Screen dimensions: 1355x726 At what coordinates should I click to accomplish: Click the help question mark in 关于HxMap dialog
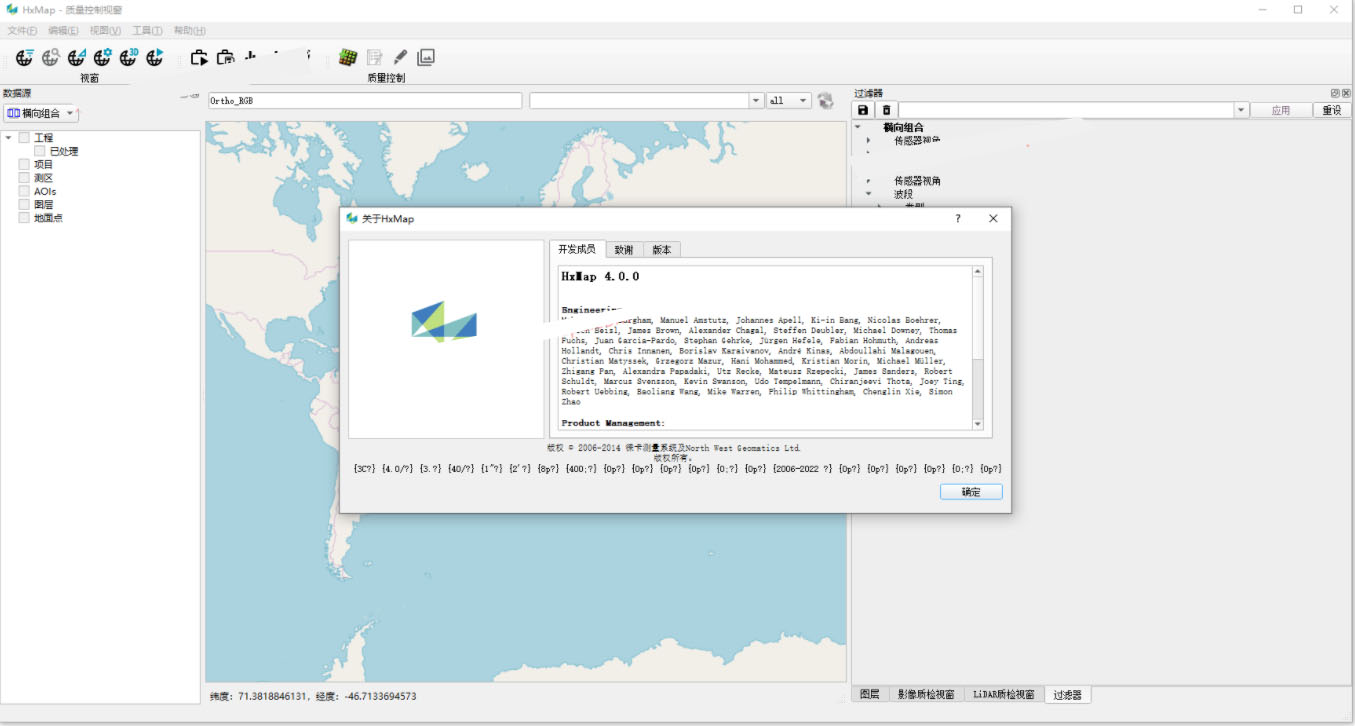tap(958, 218)
